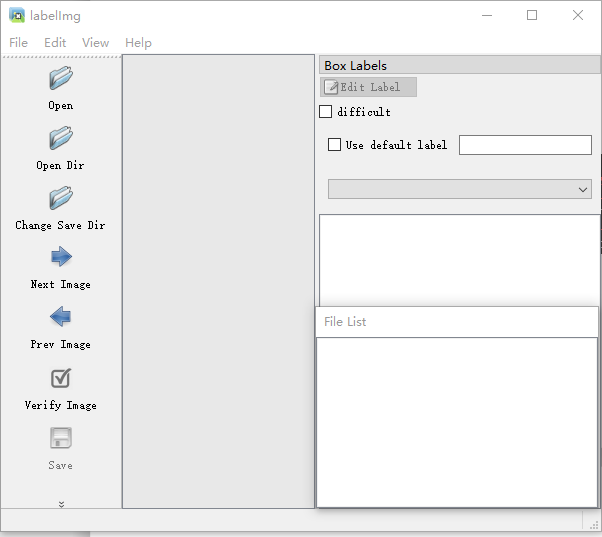Maximize the labelImg window
This screenshot has width=602, height=537.
tap(532, 15)
